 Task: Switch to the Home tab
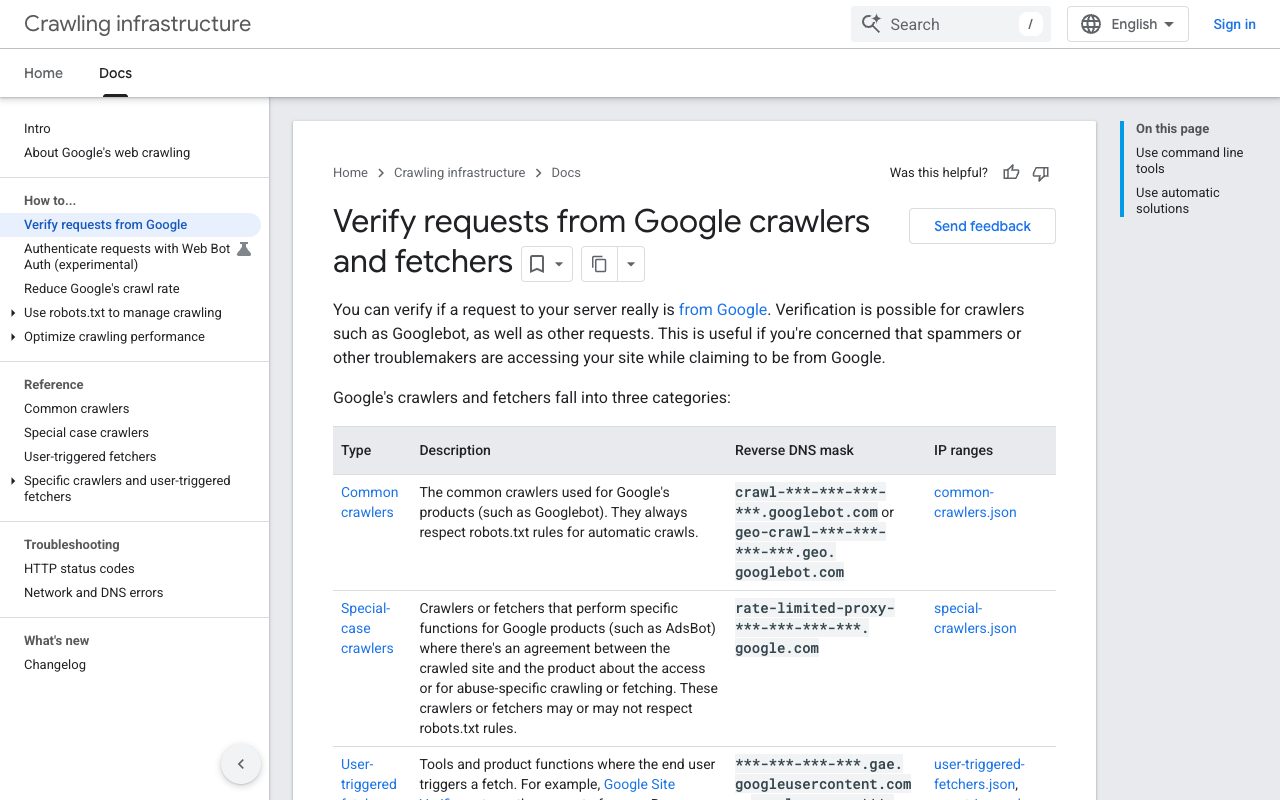pyautogui.click(x=43, y=73)
